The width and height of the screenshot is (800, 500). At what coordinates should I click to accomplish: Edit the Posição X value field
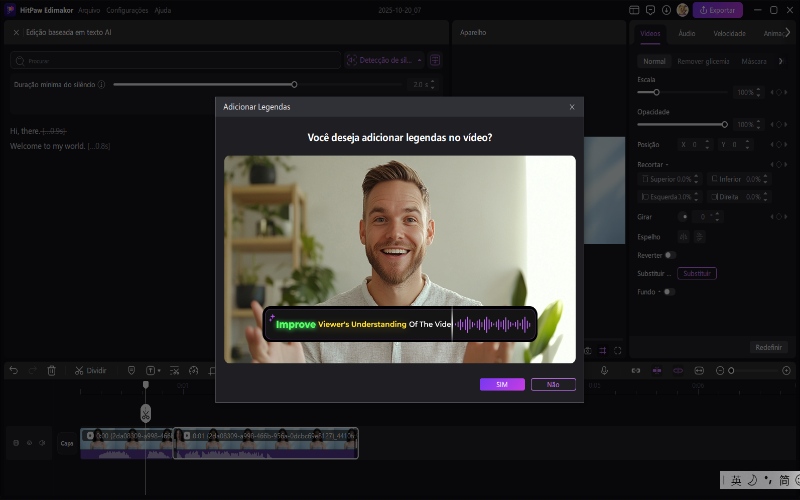pyautogui.click(x=694, y=145)
